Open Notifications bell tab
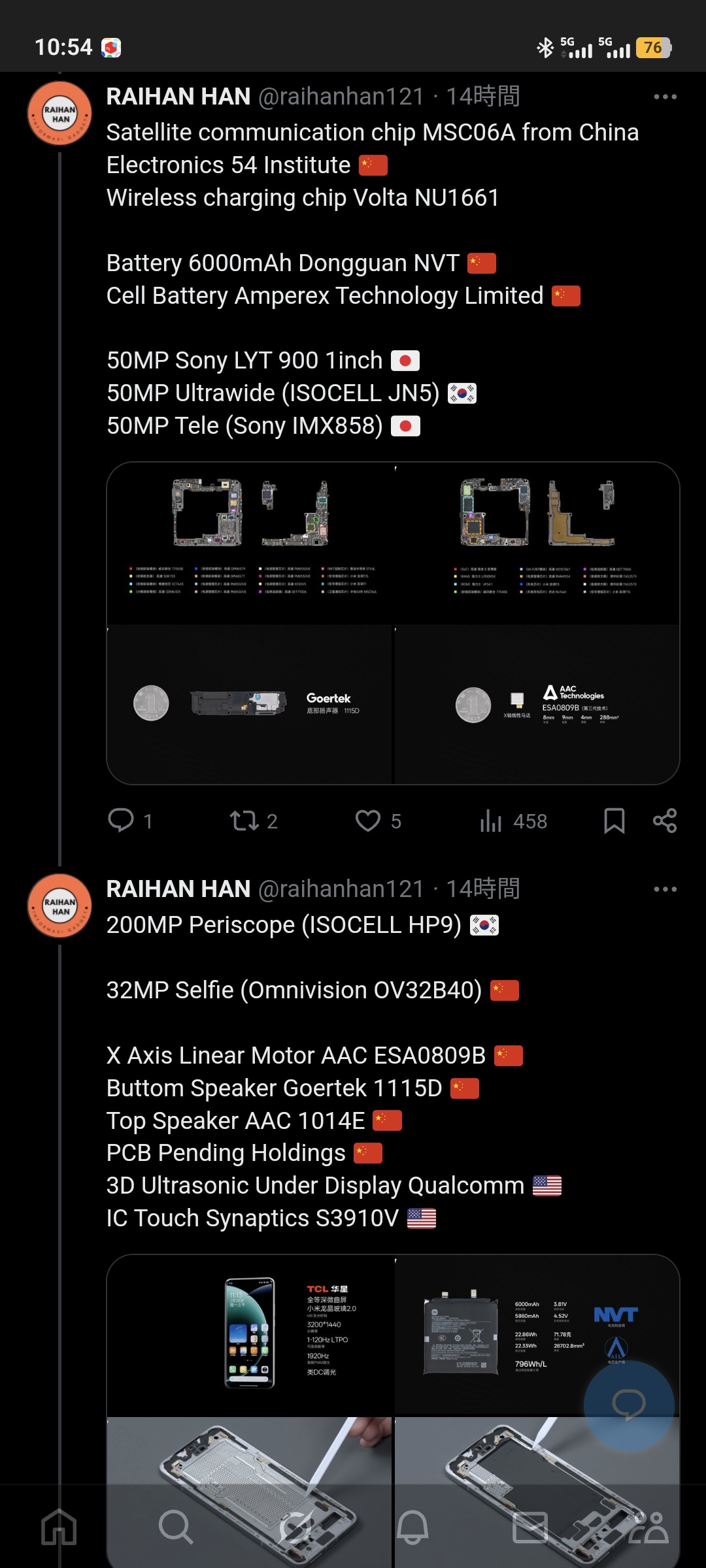The image size is (706, 1568). click(413, 1527)
